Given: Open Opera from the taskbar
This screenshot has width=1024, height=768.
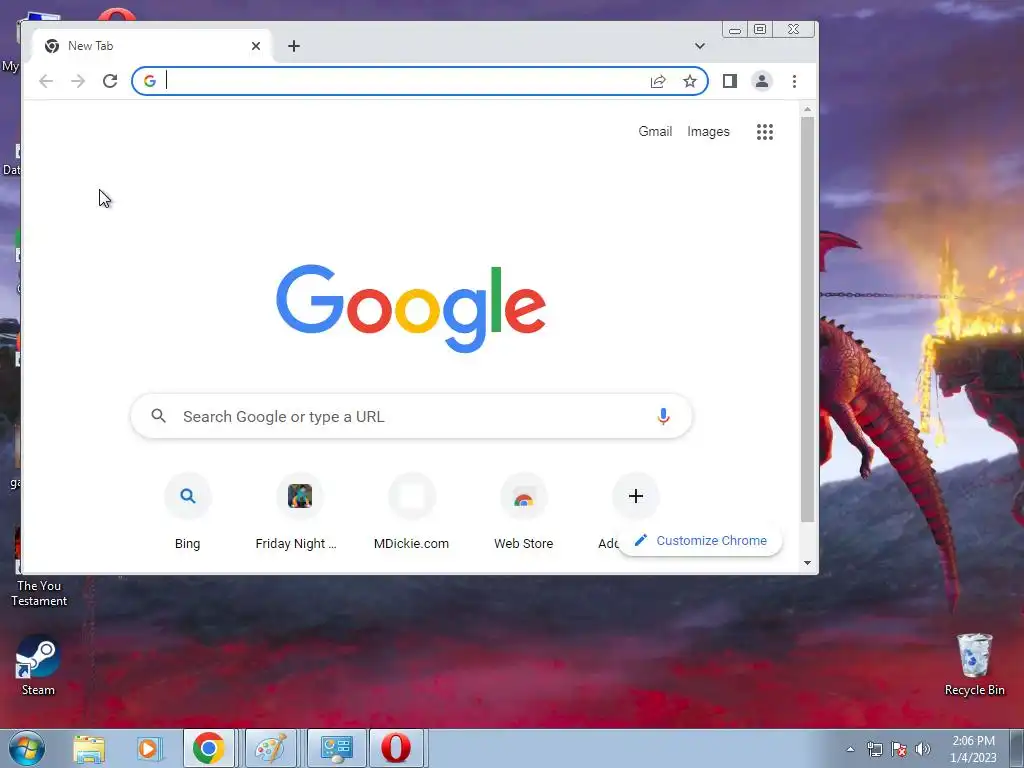Looking at the screenshot, I should [x=396, y=748].
